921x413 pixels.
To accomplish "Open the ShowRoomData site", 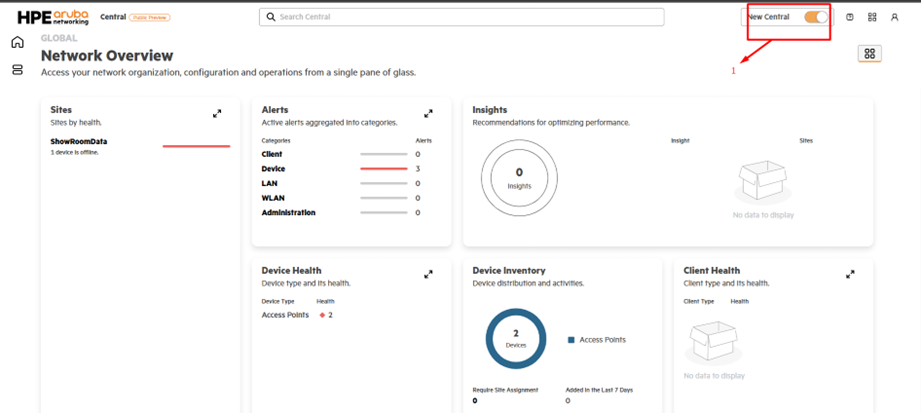I will [x=79, y=142].
